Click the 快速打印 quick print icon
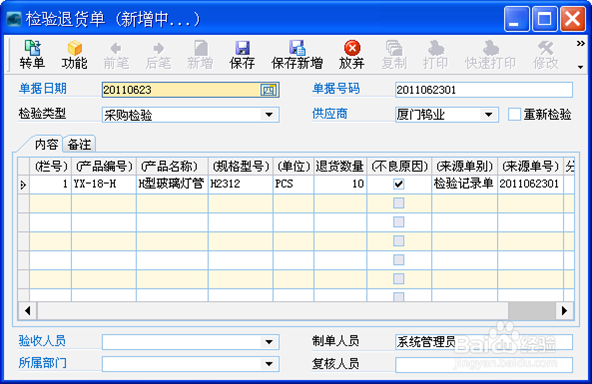Viewport: 592px width, 384px height. tap(490, 54)
